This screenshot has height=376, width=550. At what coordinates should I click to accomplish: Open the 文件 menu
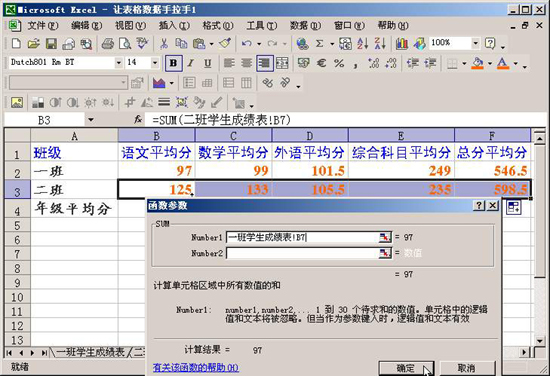pyautogui.click(x=42, y=26)
